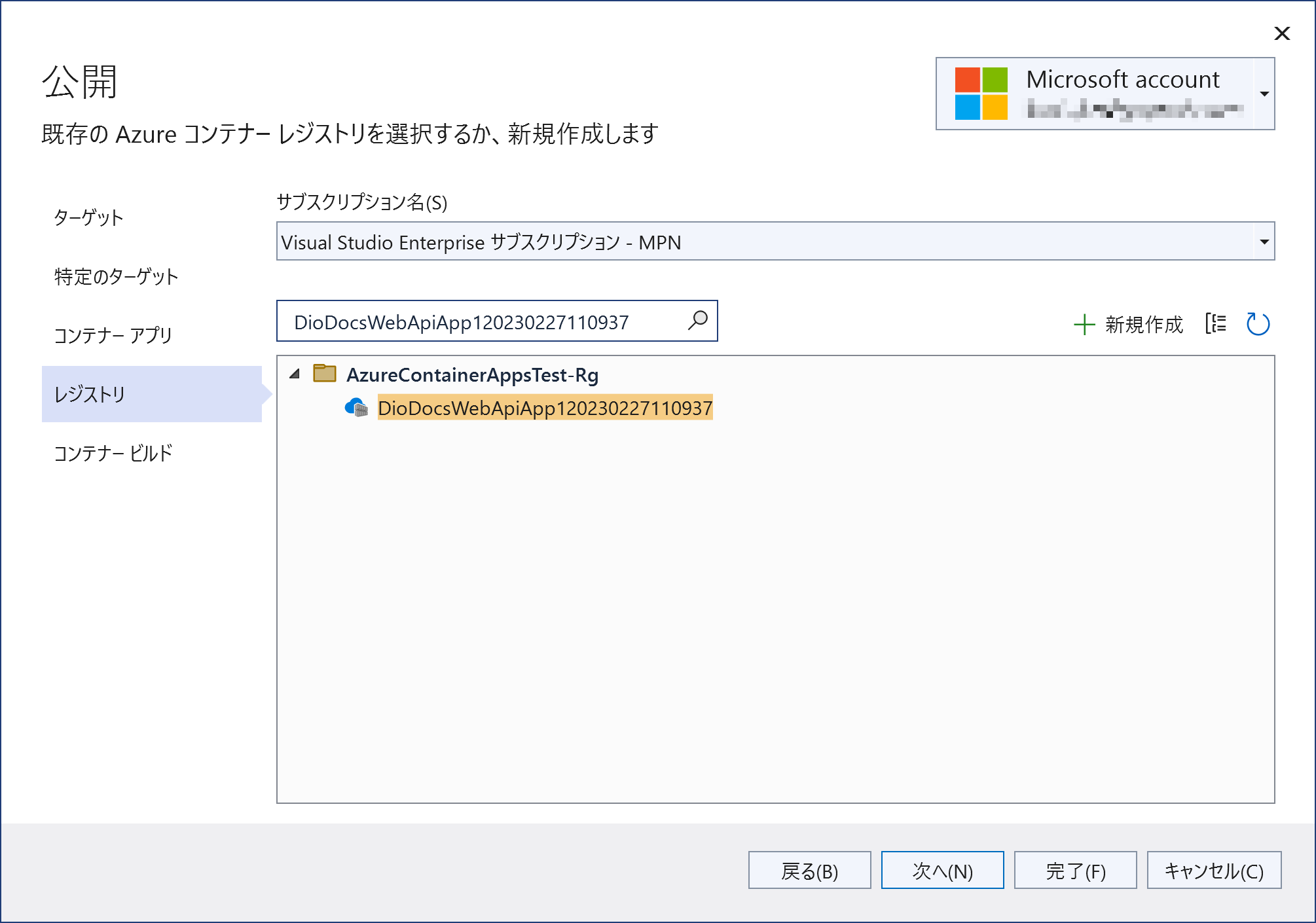Click the Microsoft account label
The width and height of the screenshot is (1316, 923).
coord(1122,79)
